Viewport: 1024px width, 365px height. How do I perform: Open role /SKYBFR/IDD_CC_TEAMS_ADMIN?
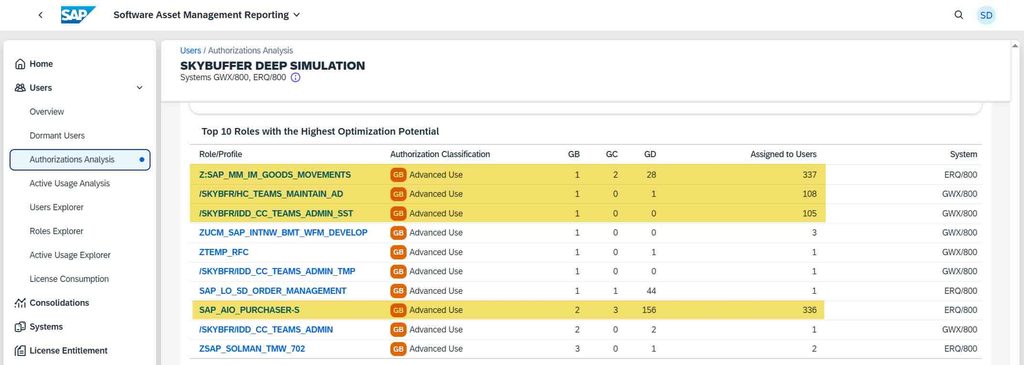pos(266,329)
